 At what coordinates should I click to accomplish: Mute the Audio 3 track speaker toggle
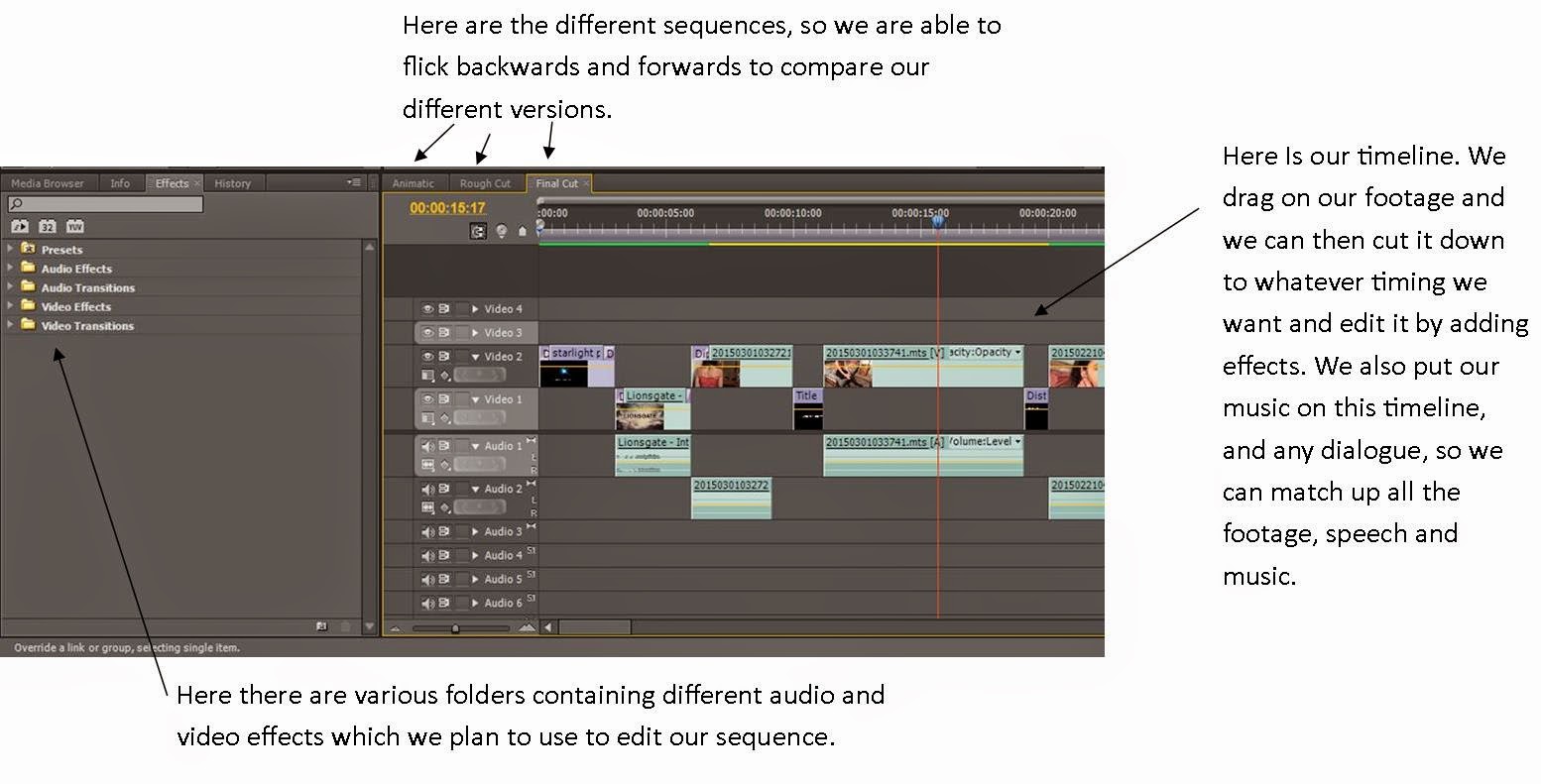coord(428,532)
